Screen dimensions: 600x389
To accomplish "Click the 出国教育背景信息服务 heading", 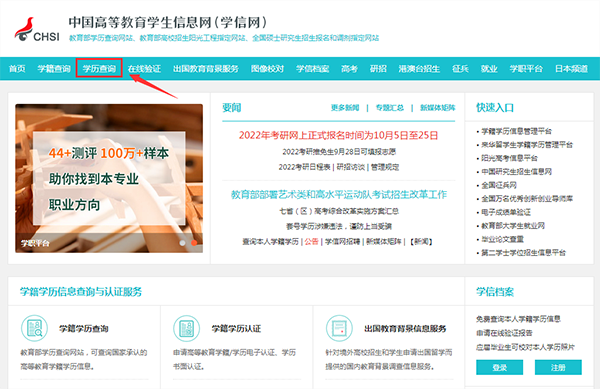I will (405, 329).
